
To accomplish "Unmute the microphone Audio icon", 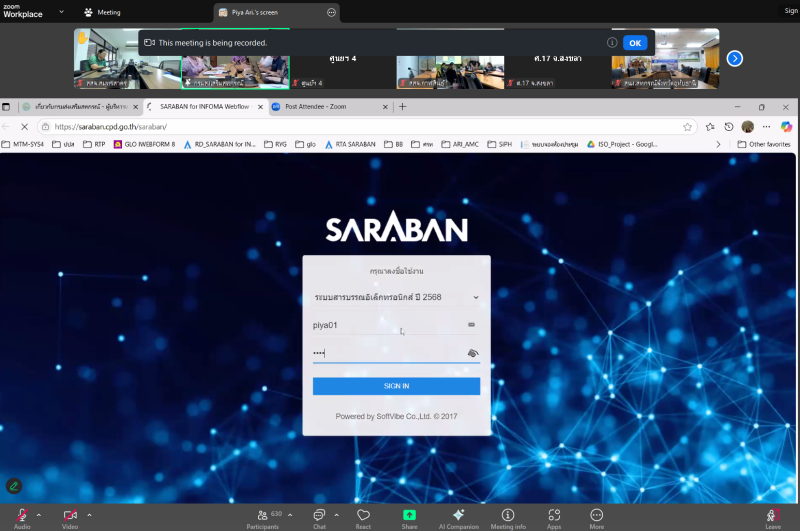I will coord(20,514).
